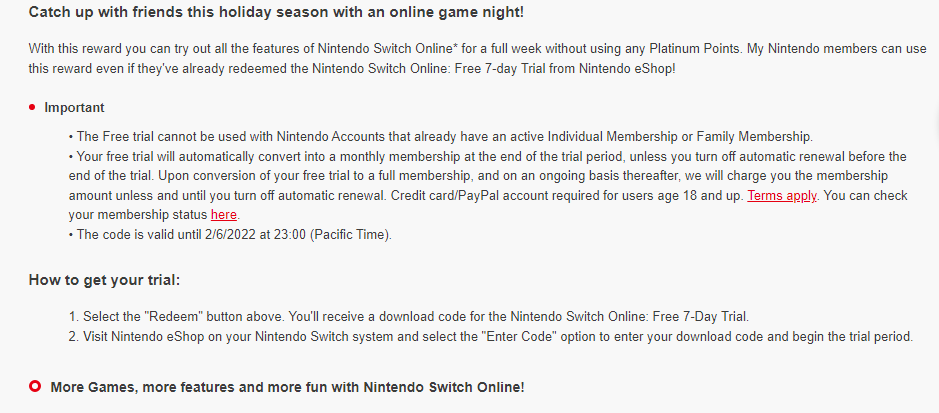
Task: Click the solid red bullet beside Important
Action: point(33,108)
